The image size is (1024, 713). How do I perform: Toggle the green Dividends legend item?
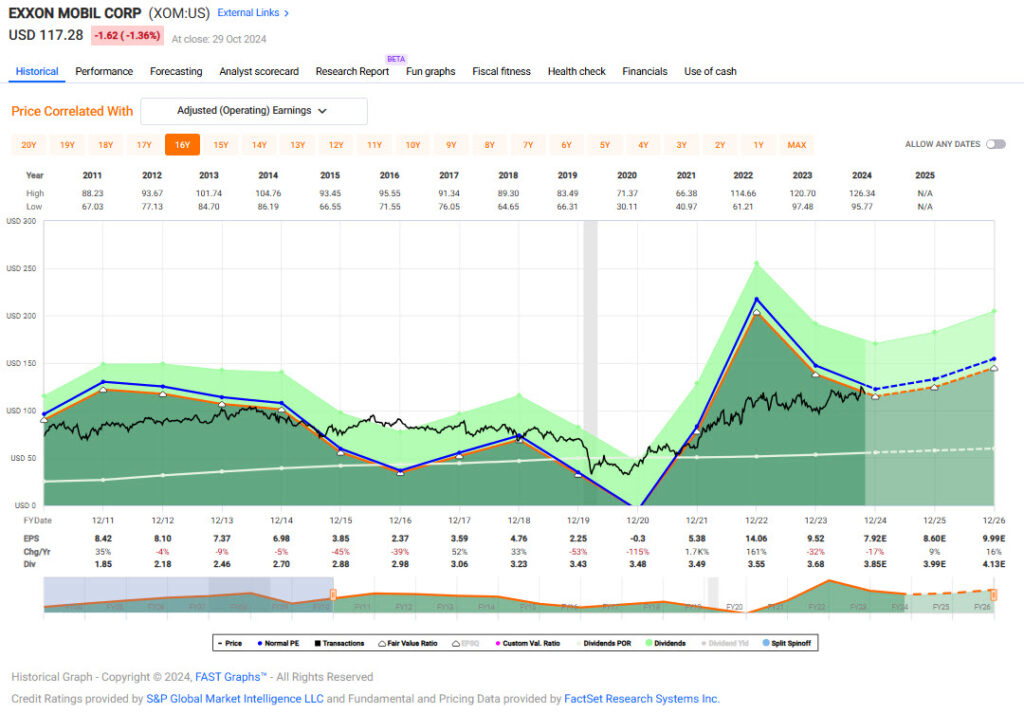click(x=665, y=644)
